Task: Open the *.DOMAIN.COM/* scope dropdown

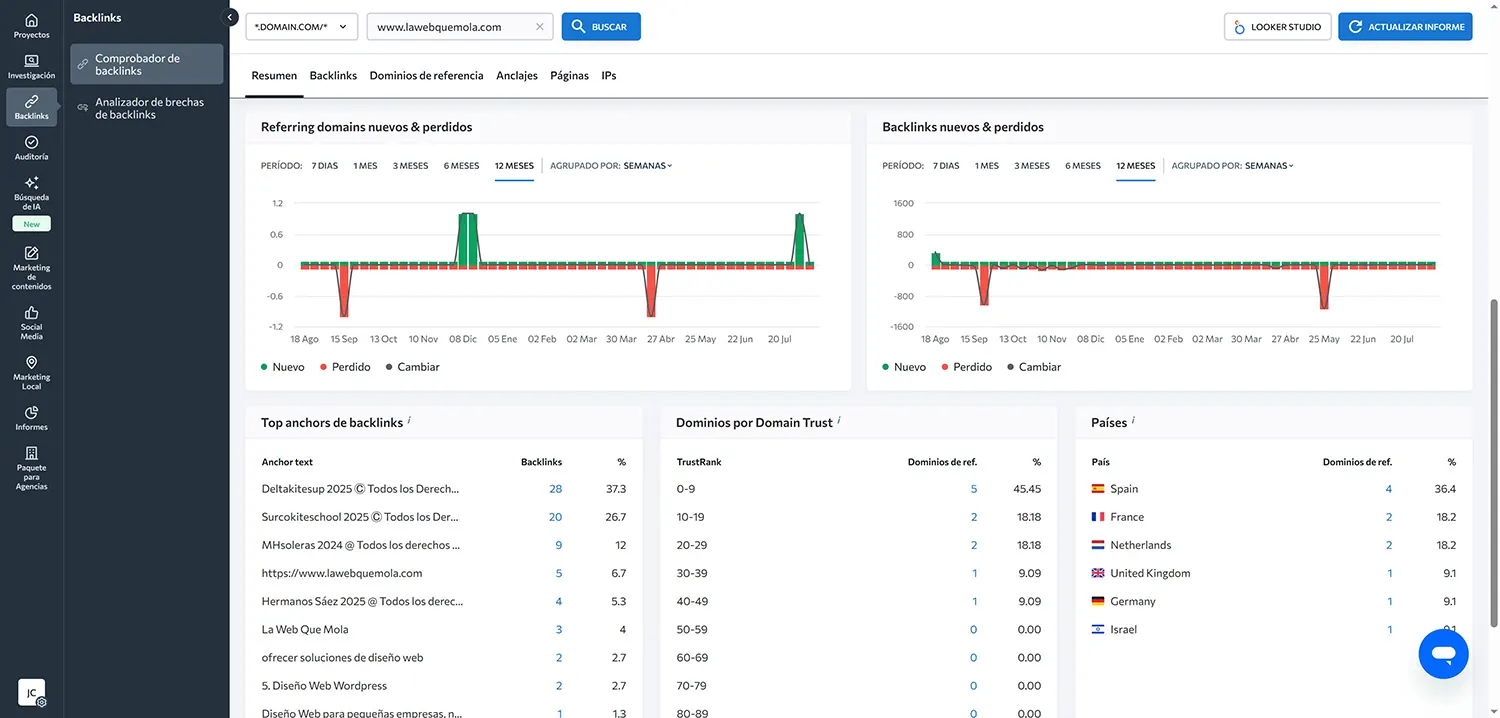Action: (301, 27)
